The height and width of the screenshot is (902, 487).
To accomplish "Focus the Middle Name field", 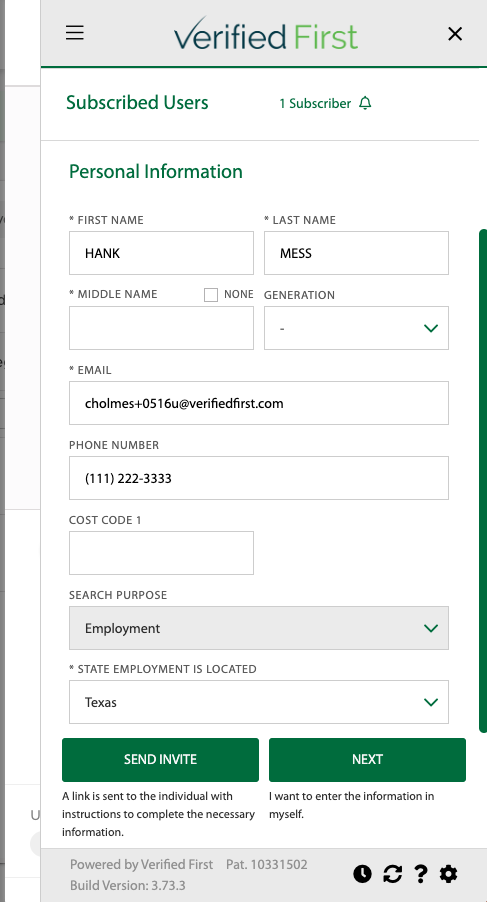I will [161, 328].
